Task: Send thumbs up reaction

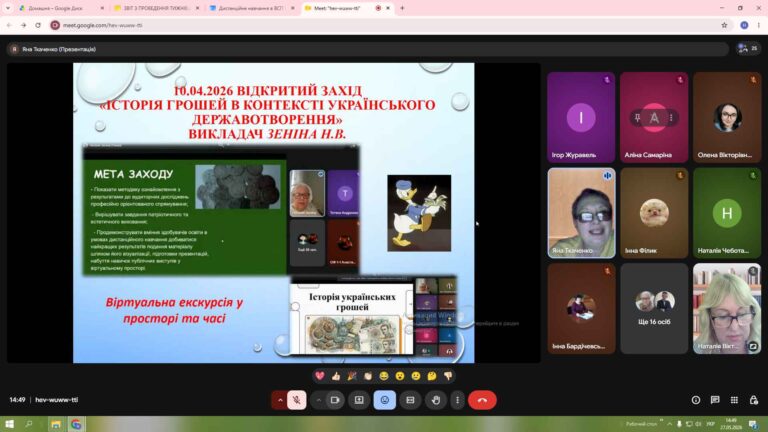Action: (336, 376)
